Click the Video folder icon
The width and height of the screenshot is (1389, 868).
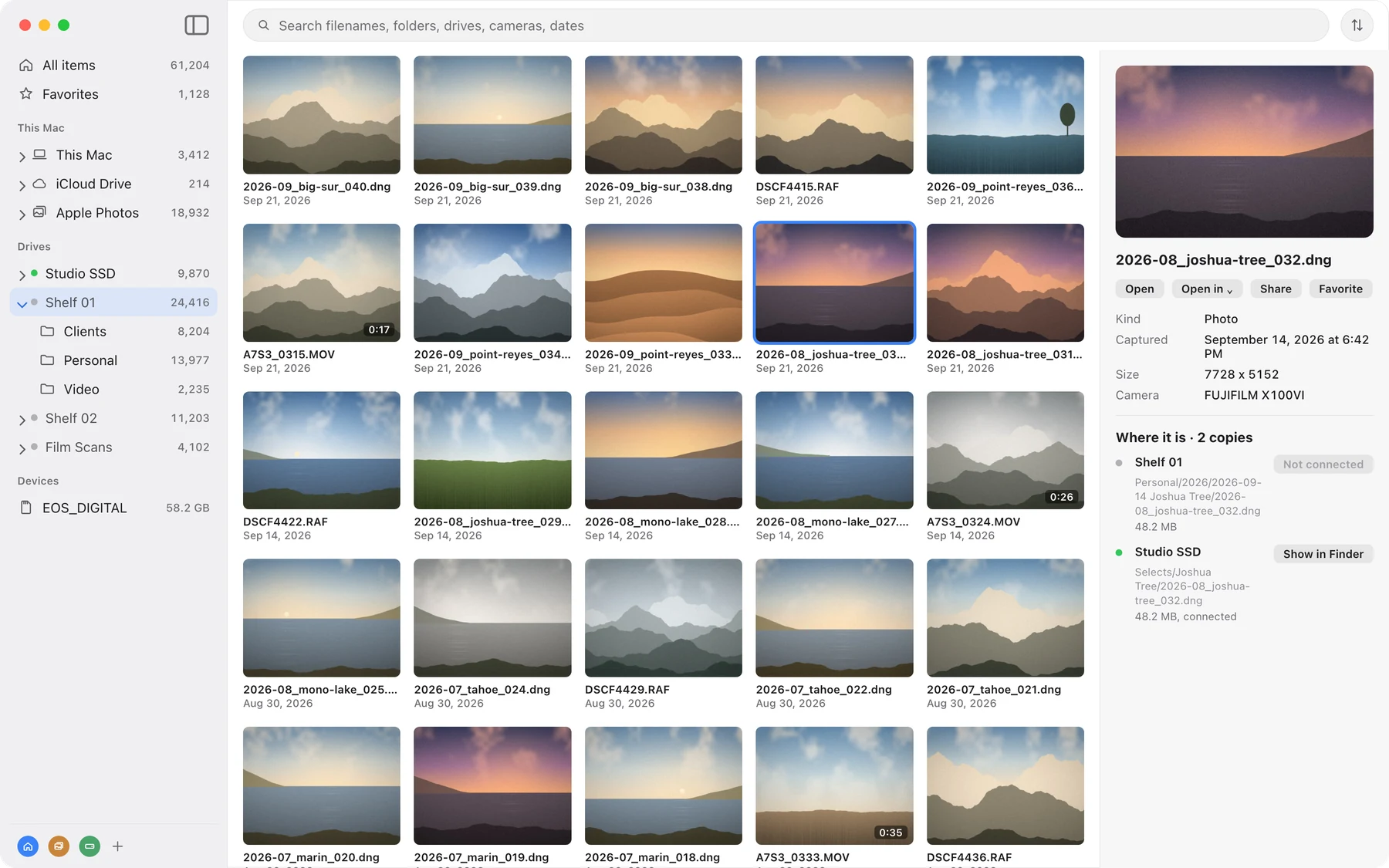[x=47, y=389]
